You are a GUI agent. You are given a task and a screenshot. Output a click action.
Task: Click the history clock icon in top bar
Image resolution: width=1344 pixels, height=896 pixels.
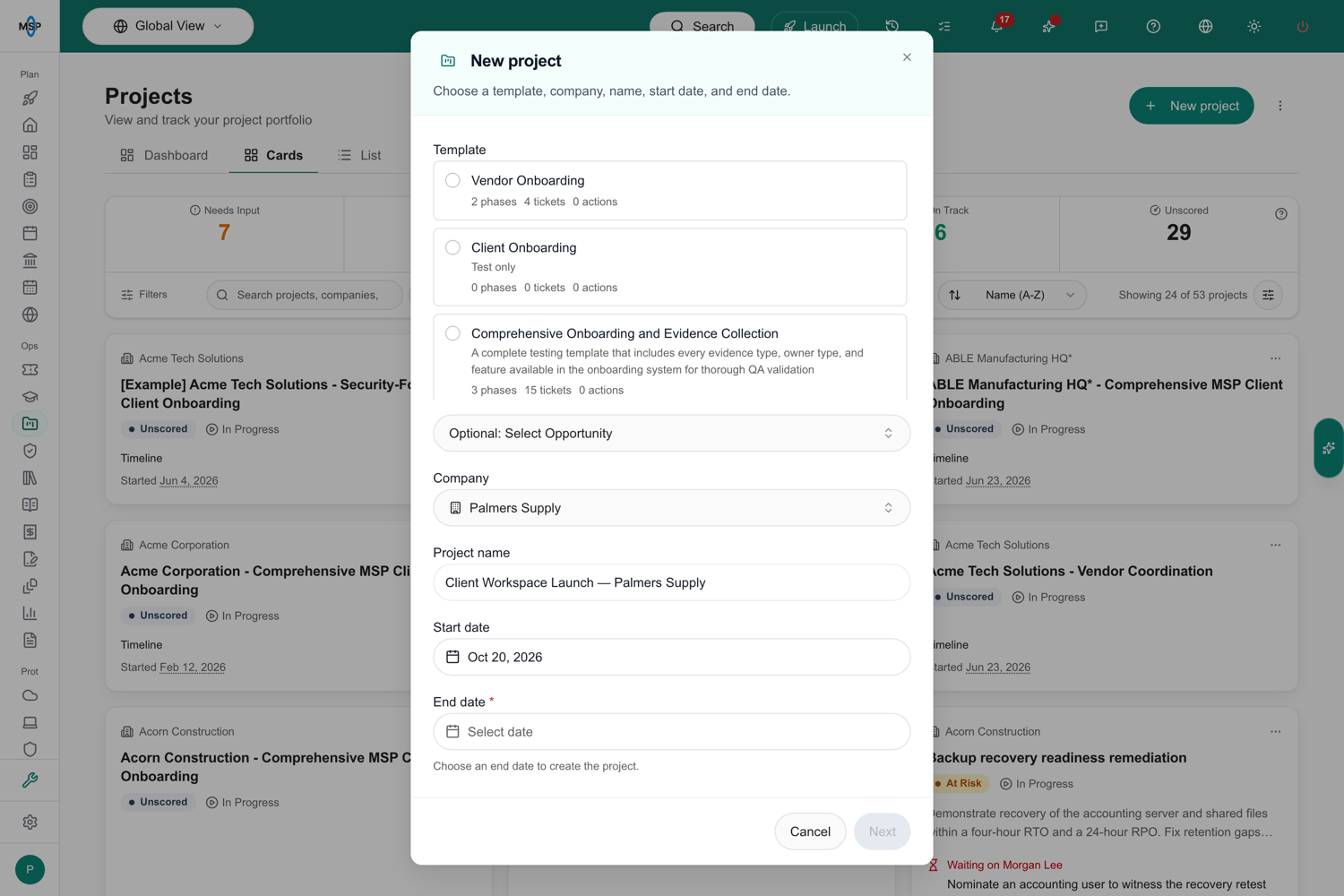(x=892, y=26)
